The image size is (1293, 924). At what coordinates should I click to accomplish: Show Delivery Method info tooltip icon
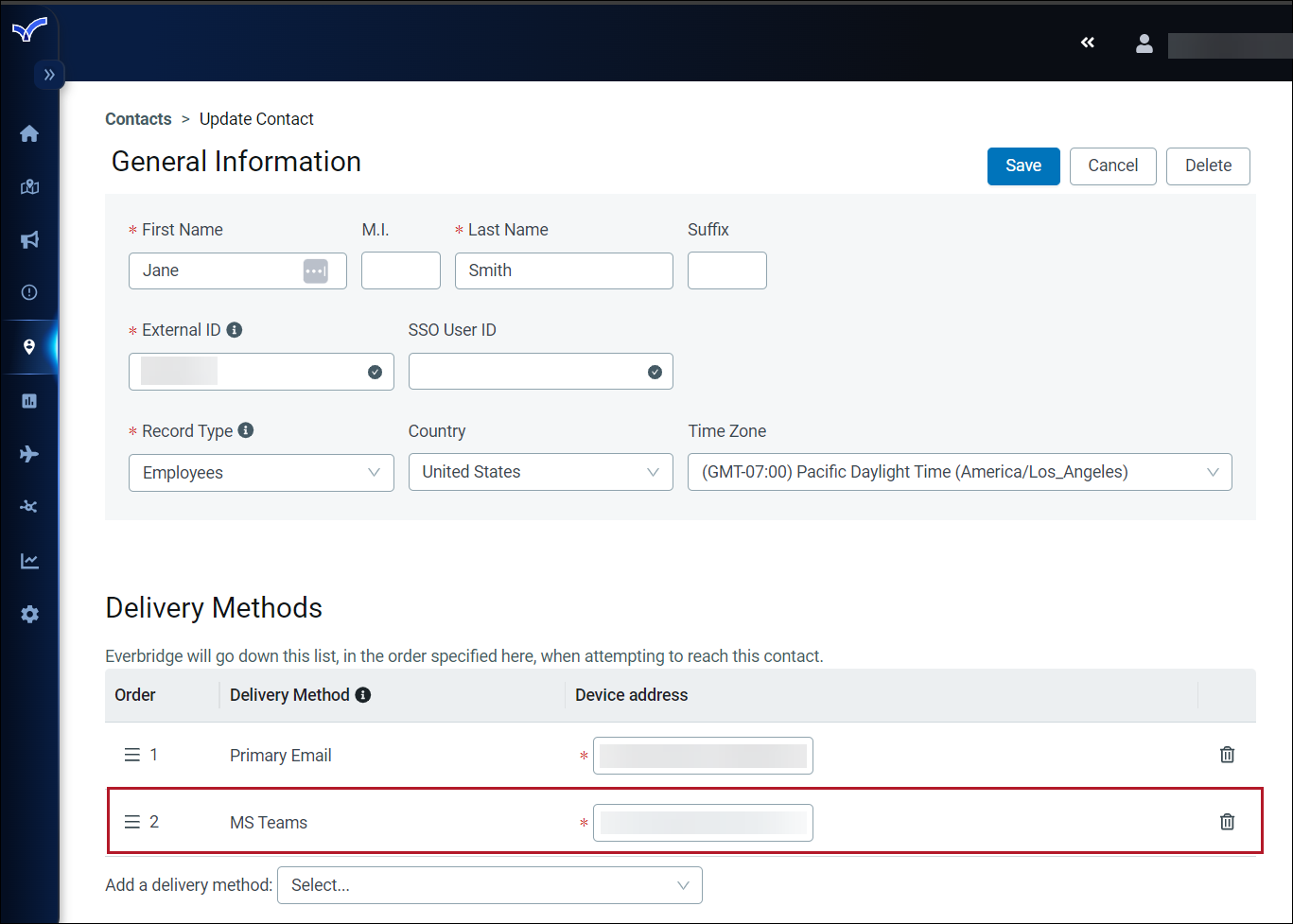tap(363, 695)
